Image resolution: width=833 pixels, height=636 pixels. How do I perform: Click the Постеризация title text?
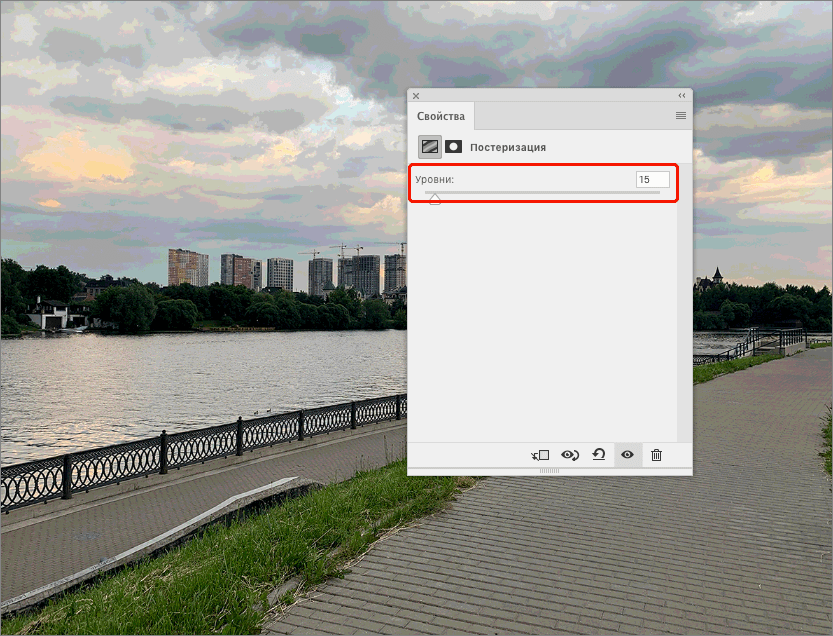(508, 147)
